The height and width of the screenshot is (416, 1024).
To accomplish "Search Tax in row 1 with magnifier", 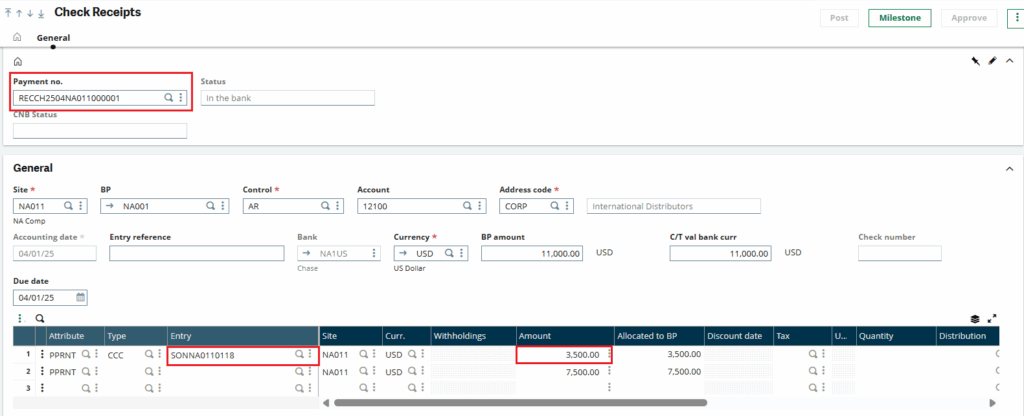I will click(x=813, y=354).
